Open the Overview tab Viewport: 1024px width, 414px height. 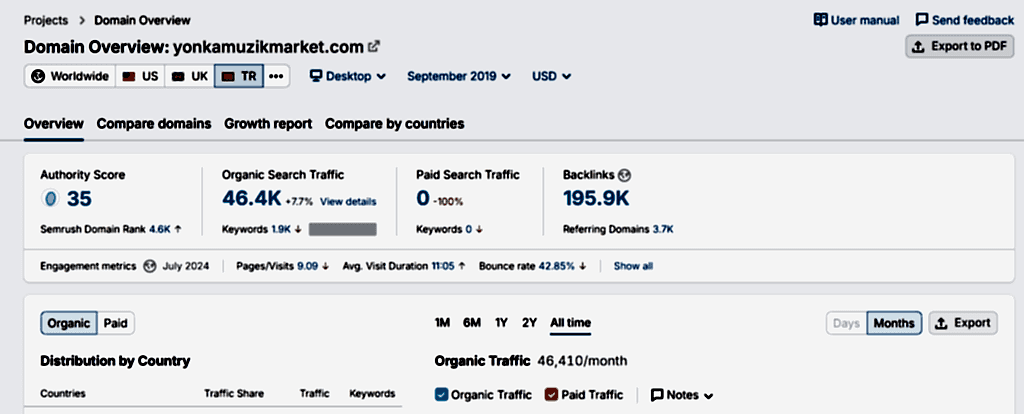tap(54, 123)
